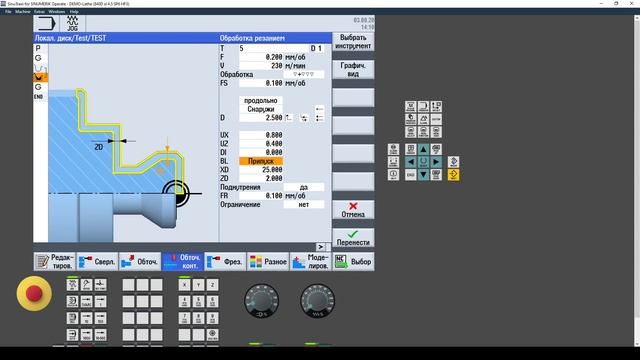Click the PROGRAM MANAGER key

tap(411, 119)
